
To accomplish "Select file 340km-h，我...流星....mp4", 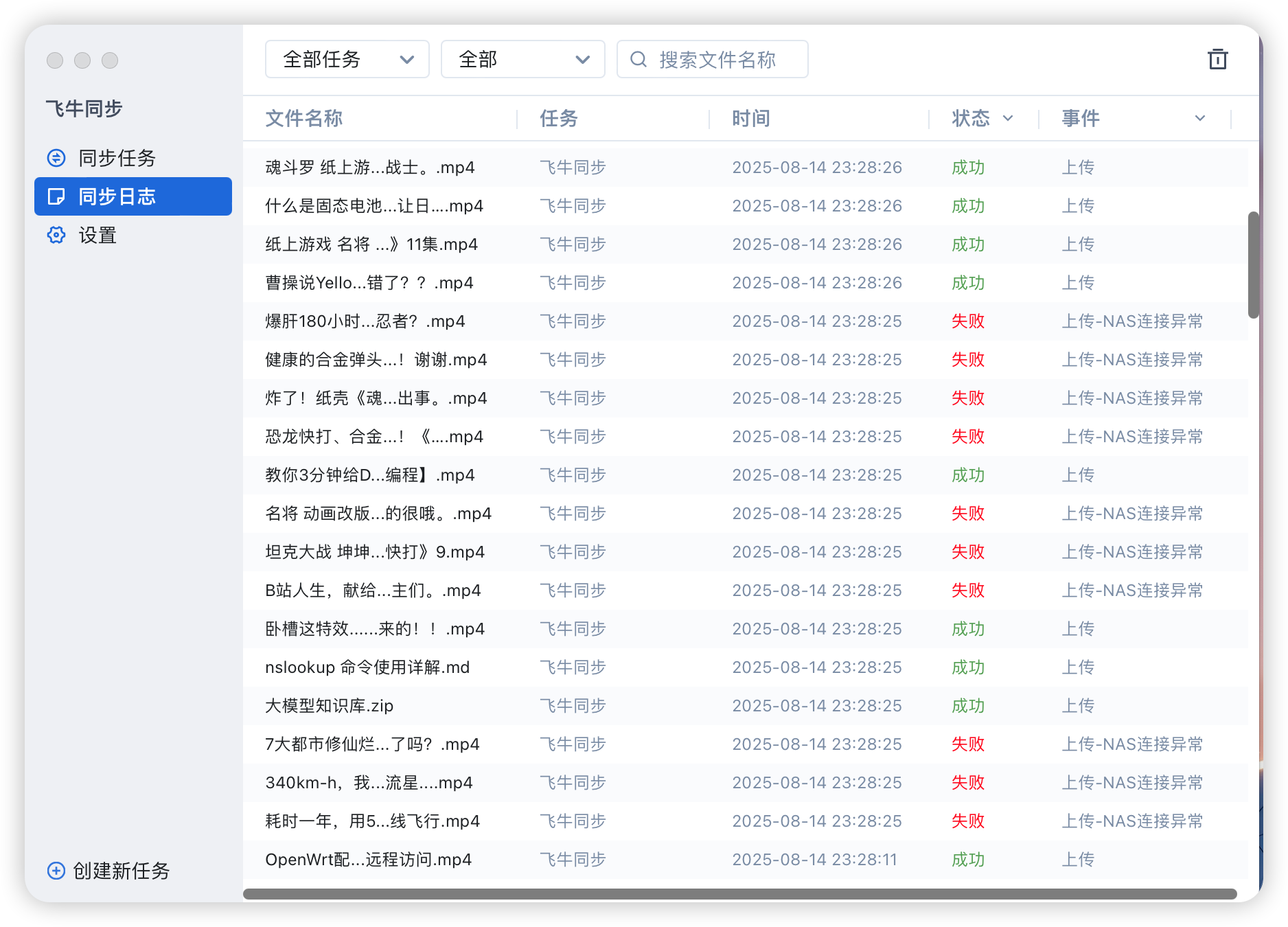I will click(369, 783).
